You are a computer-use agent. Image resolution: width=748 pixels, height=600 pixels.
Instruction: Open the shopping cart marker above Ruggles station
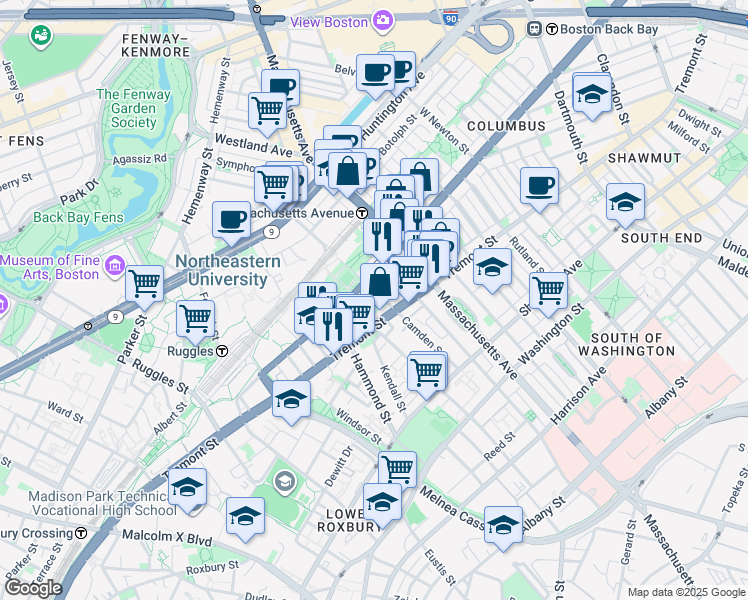195,319
